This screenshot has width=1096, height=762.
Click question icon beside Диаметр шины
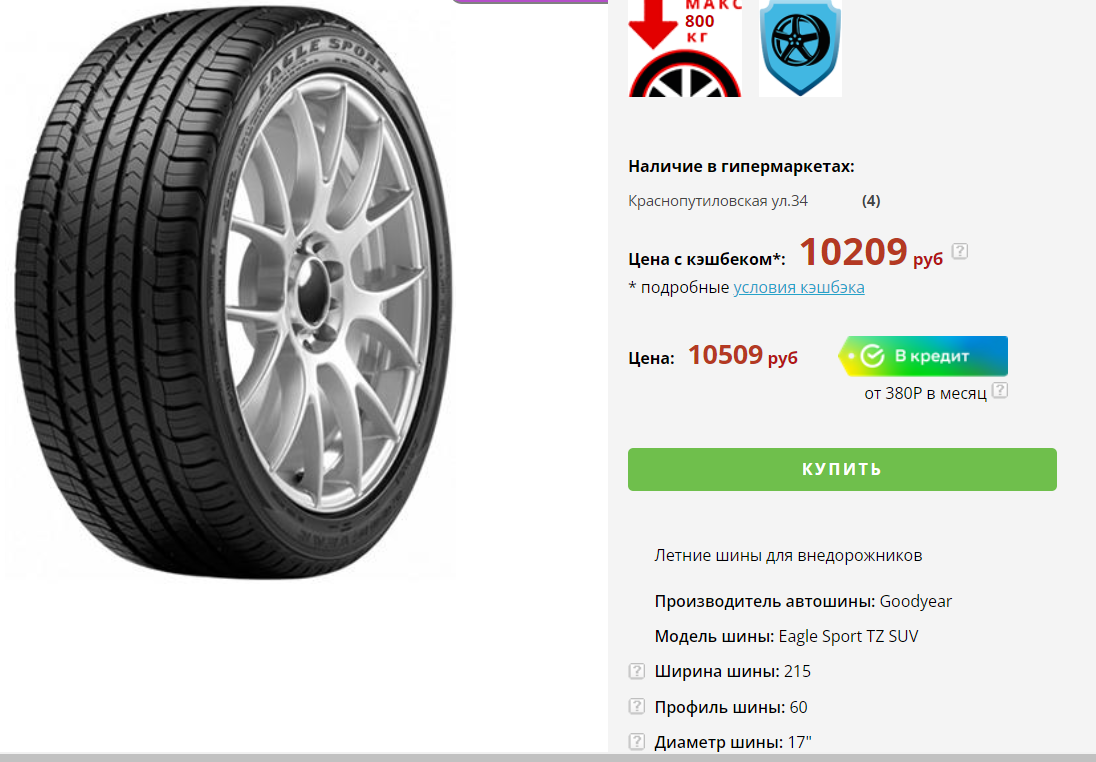[637, 741]
